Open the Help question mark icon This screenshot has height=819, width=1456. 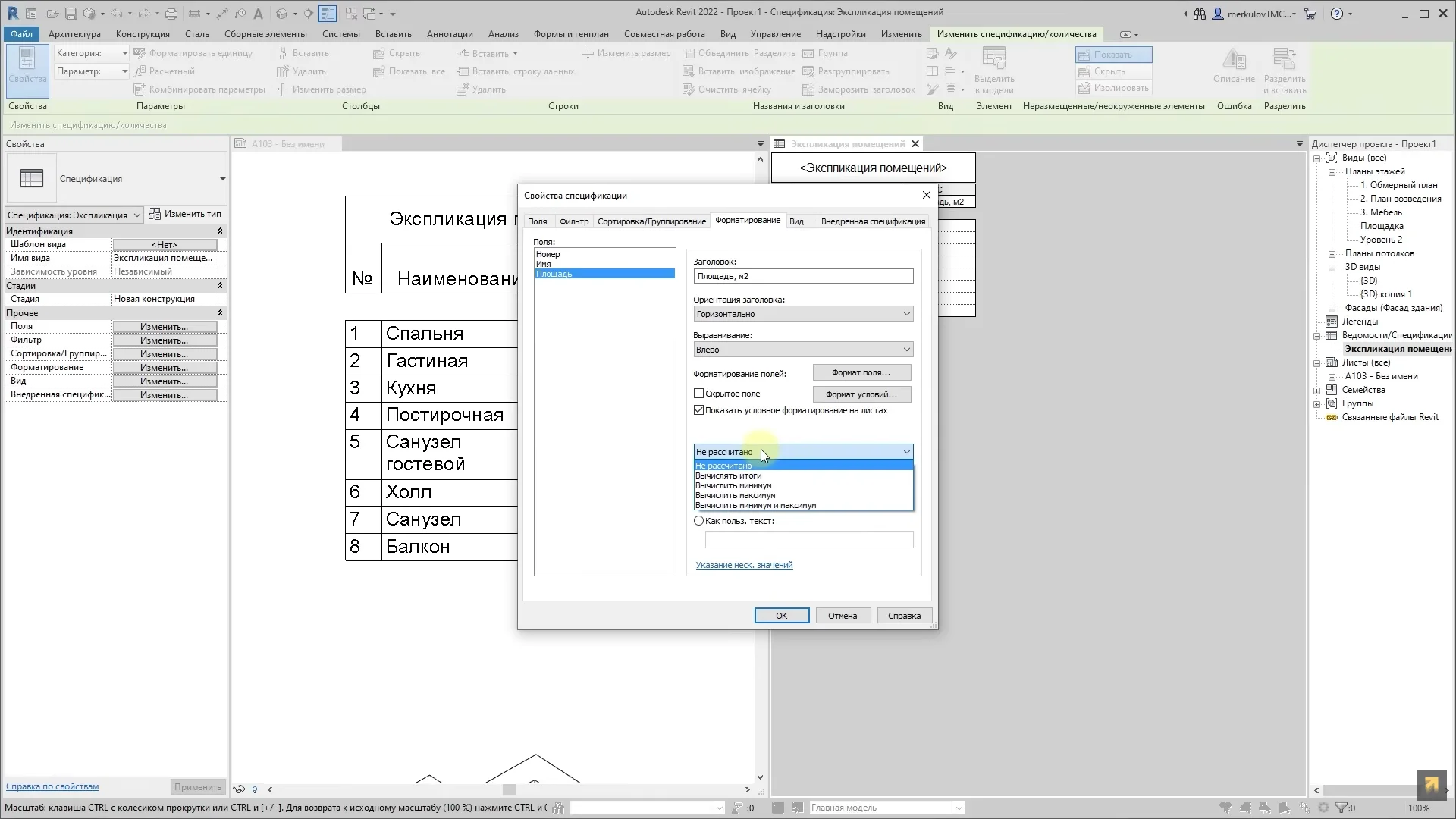[x=1337, y=14]
